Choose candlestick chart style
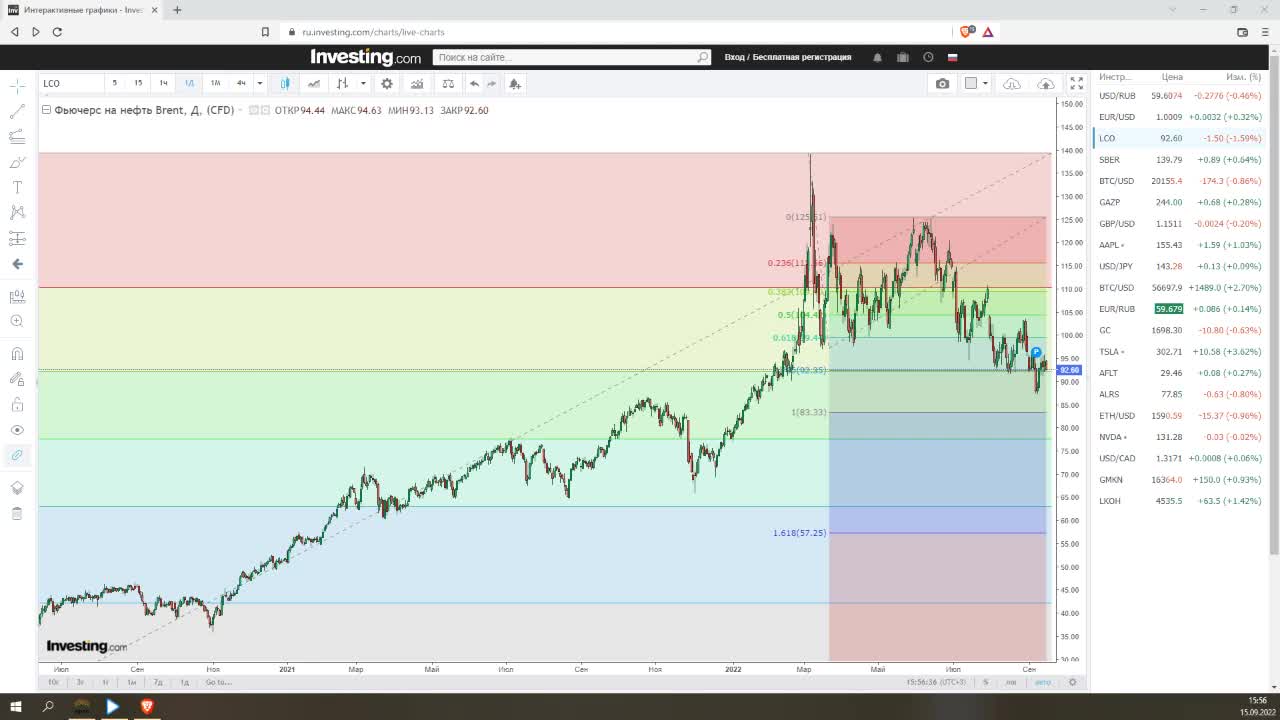 (285, 83)
